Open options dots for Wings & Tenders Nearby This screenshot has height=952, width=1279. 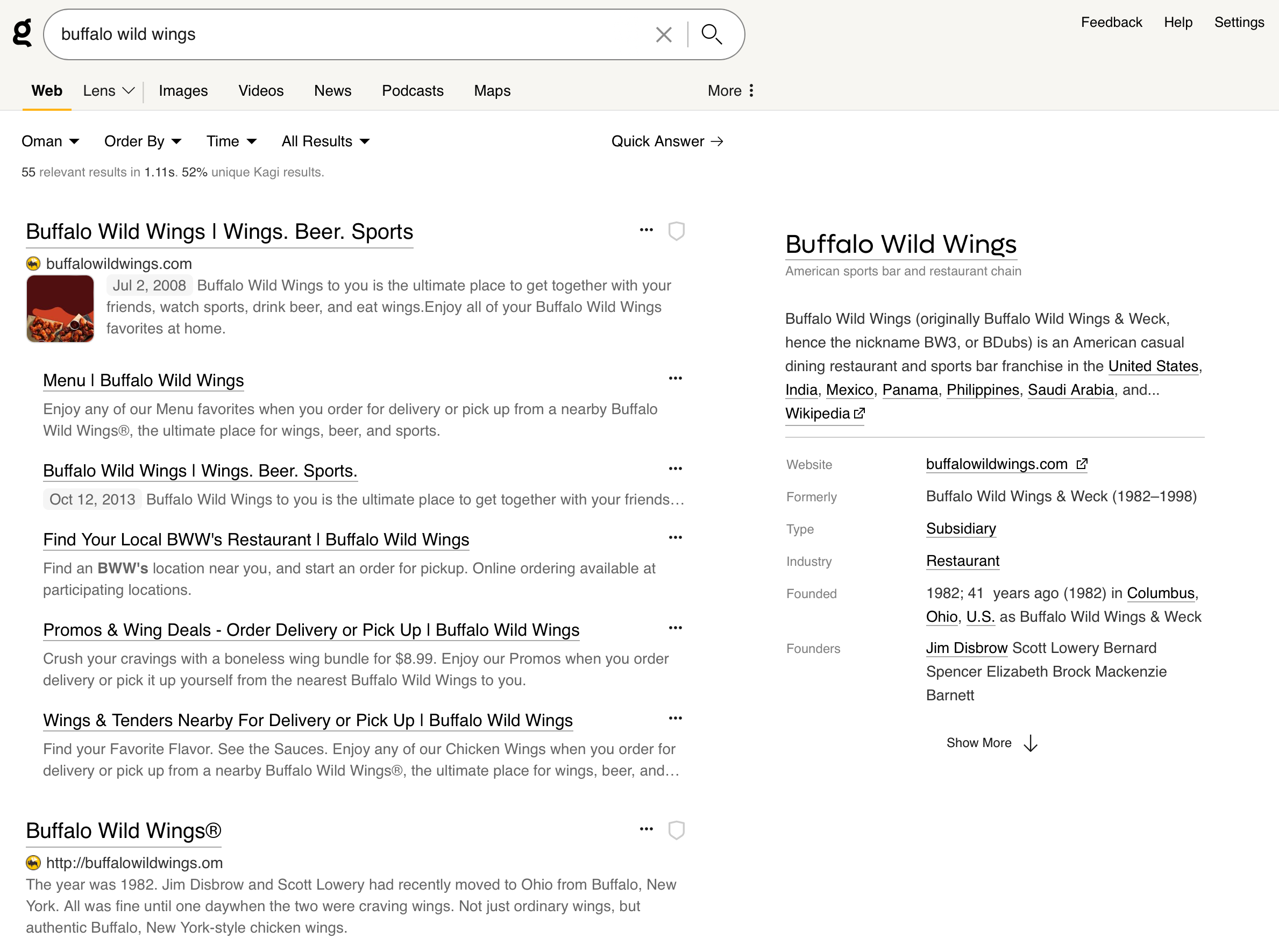tap(675, 719)
